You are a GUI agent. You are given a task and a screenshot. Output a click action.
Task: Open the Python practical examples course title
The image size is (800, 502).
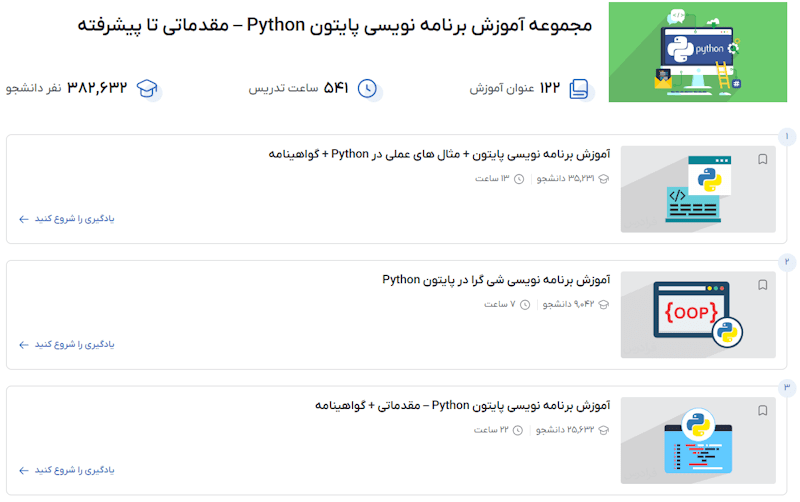[439, 154]
